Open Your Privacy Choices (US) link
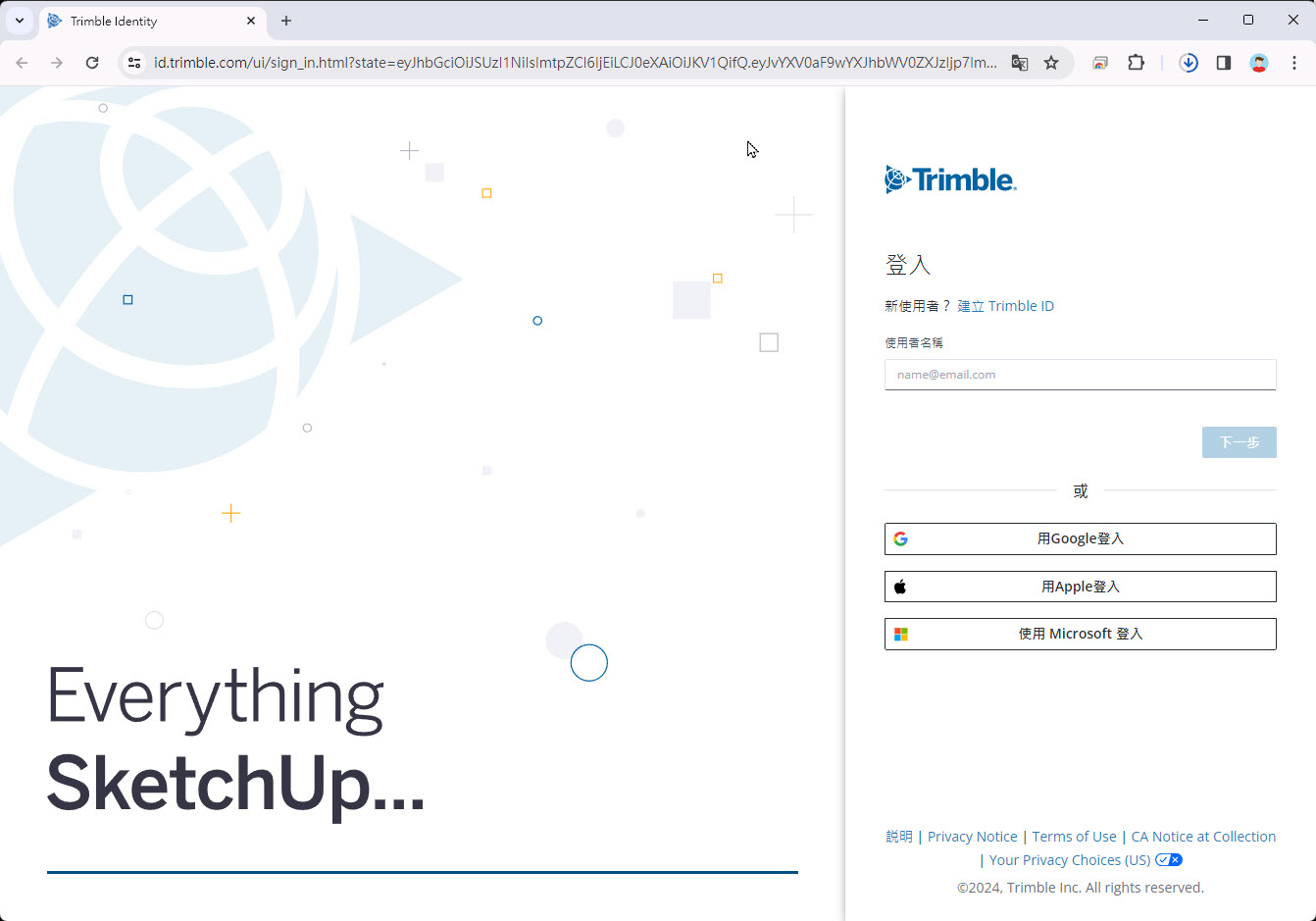 coord(1069,860)
